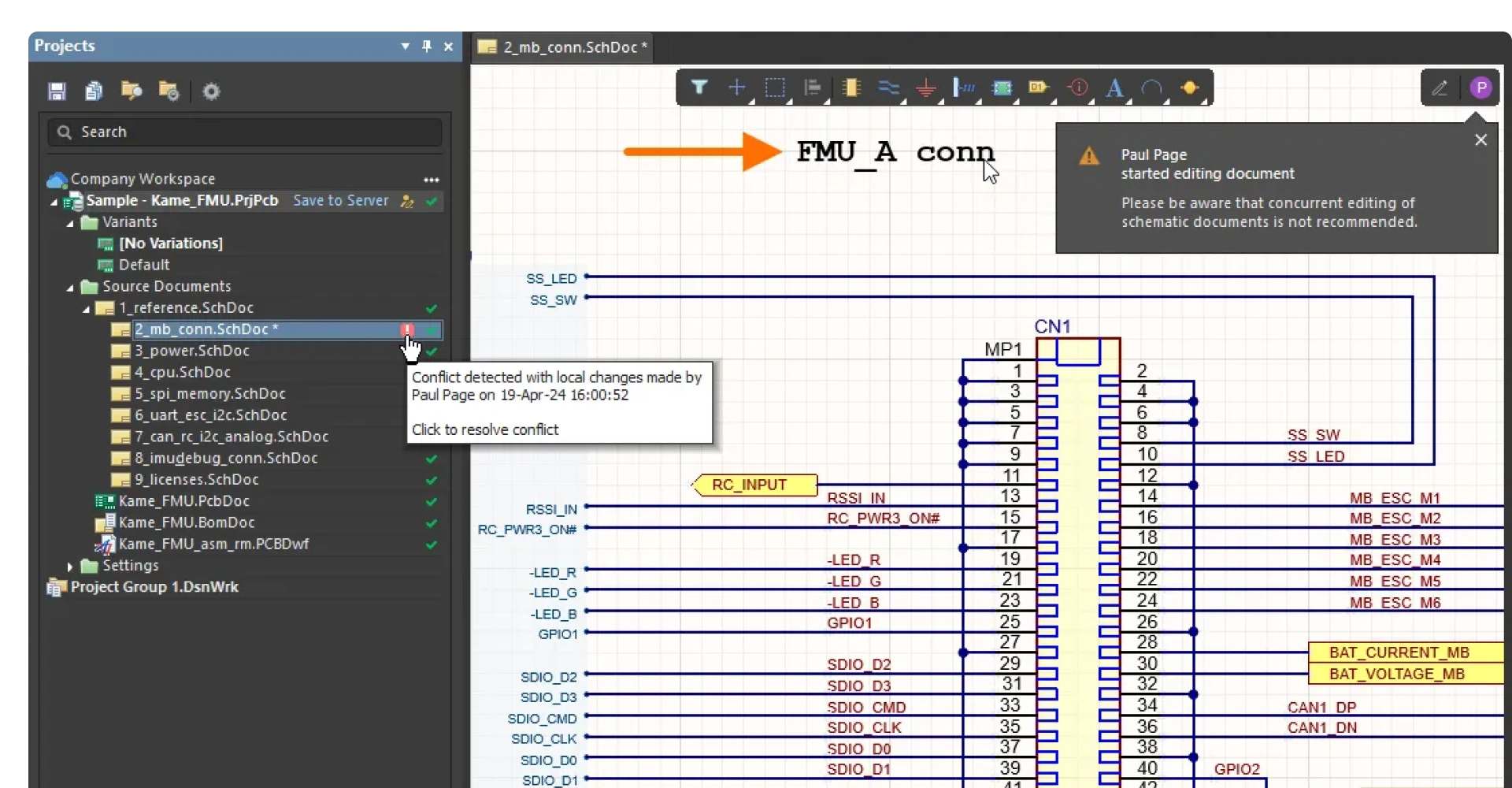Choose the GND power port tool
This screenshot has width=1512, height=788.
(x=926, y=87)
